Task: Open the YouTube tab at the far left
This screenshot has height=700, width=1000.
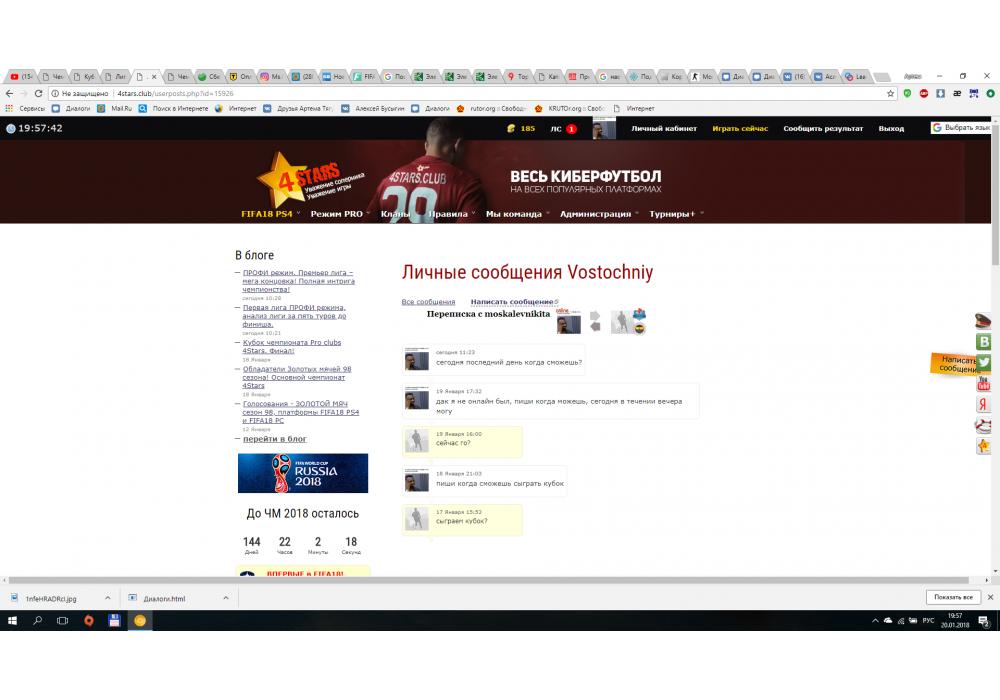Action: tap(21, 77)
